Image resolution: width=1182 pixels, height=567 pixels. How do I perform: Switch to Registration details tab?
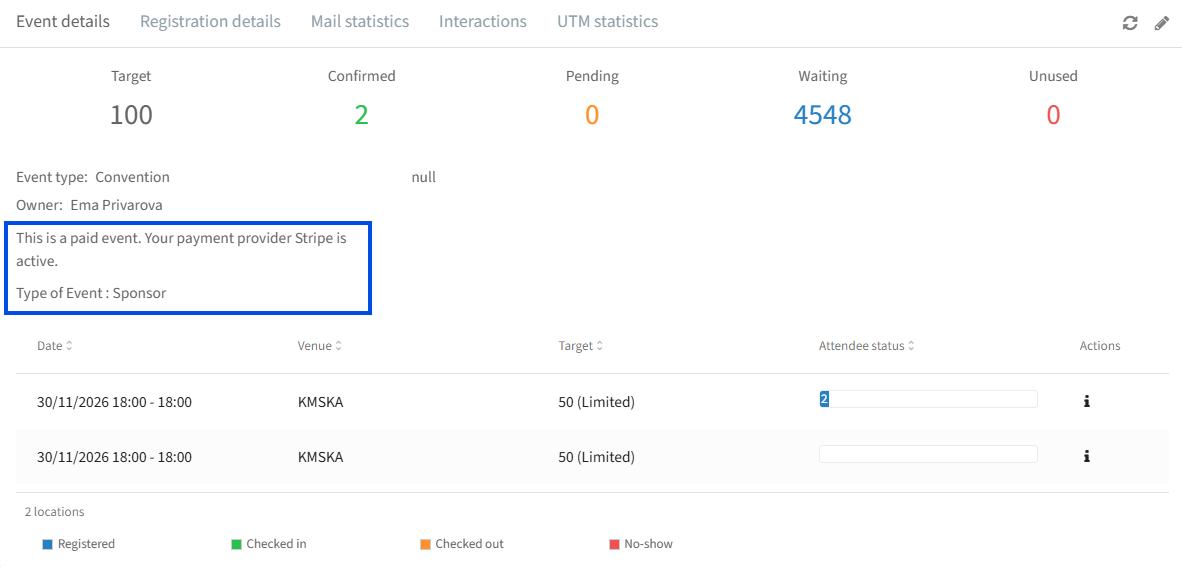click(x=210, y=21)
